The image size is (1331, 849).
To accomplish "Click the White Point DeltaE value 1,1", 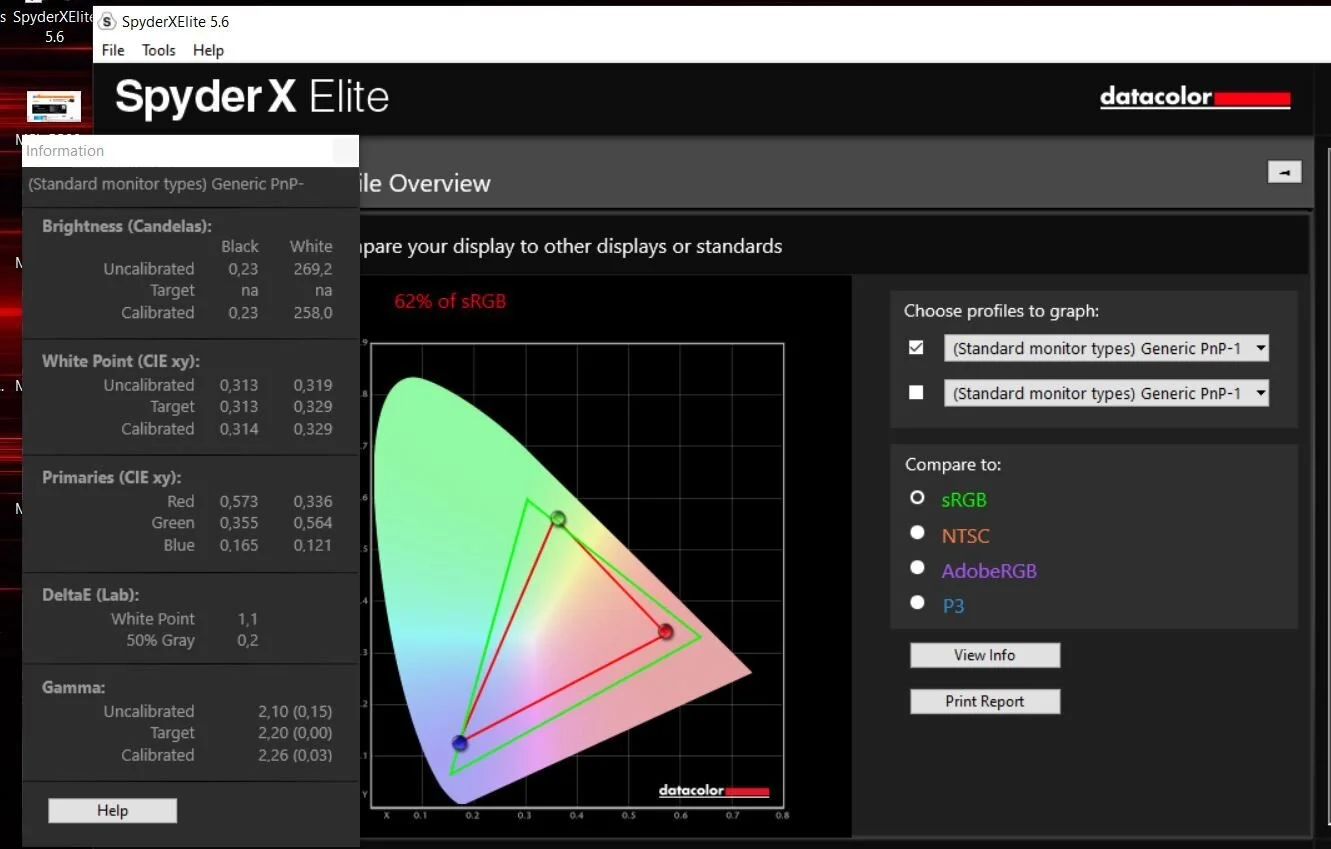I will coord(248,619).
